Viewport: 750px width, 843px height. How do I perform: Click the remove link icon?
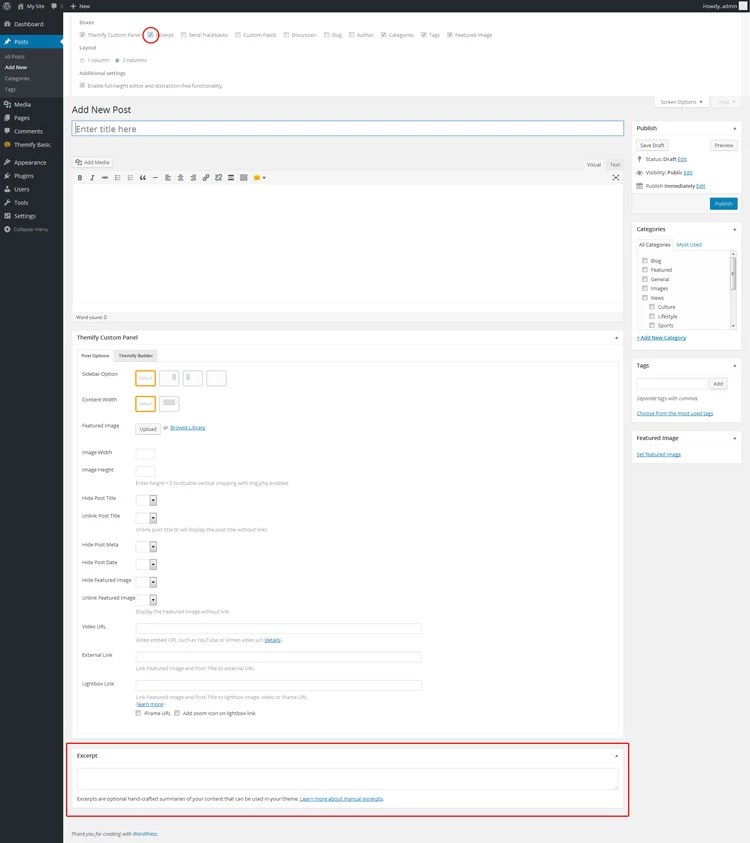pyautogui.click(x=218, y=177)
